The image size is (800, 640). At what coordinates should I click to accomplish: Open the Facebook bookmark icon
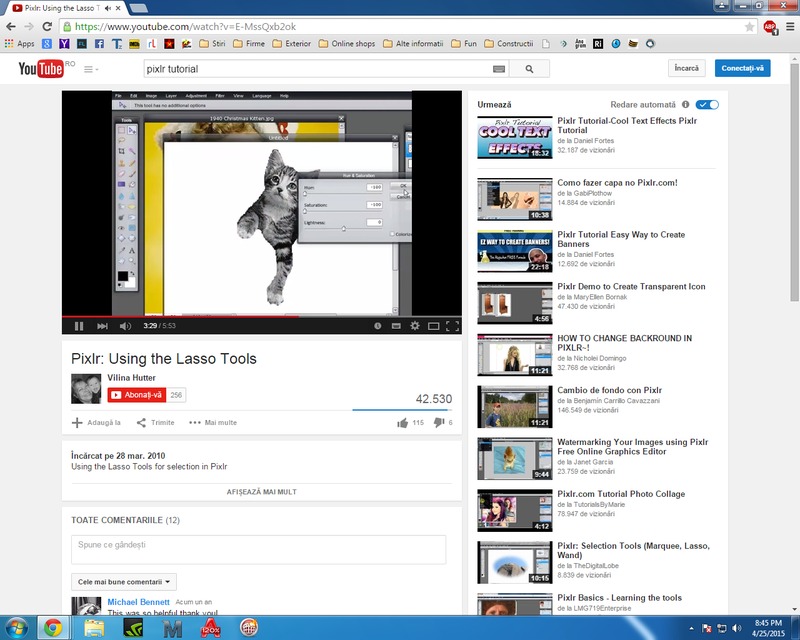point(99,44)
